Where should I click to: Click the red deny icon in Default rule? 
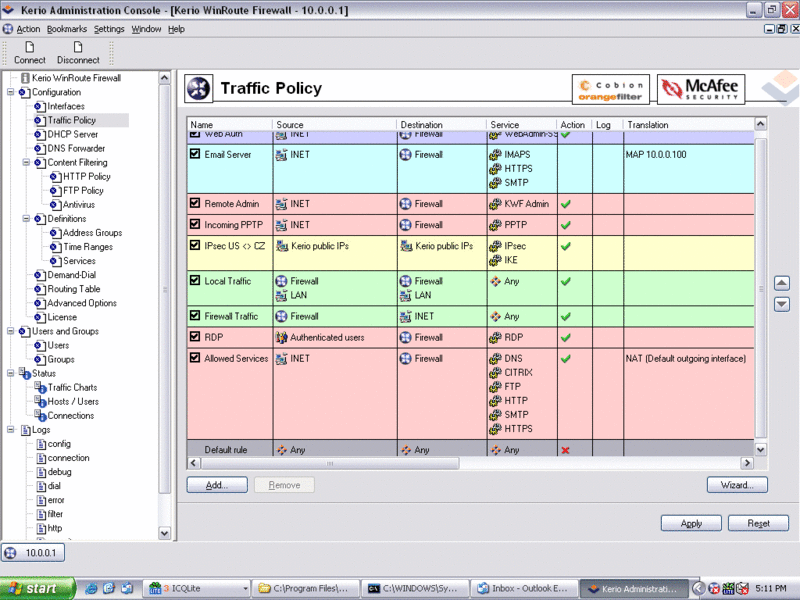coord(565,450)
